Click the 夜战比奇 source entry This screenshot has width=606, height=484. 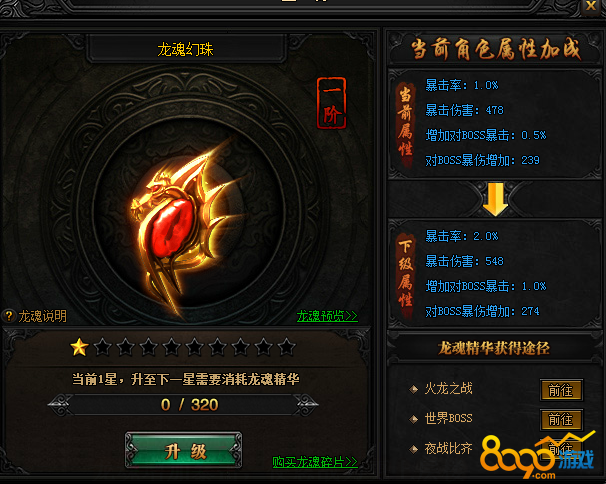(x=448, y=448)
